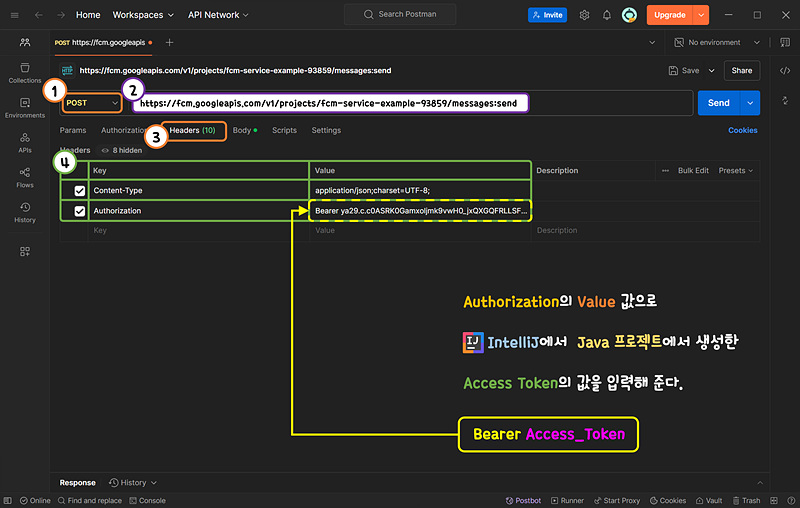This screenshot has width=800, height=508.
Task: Open the Send options arrow
Action: click(x=750, y=103)
